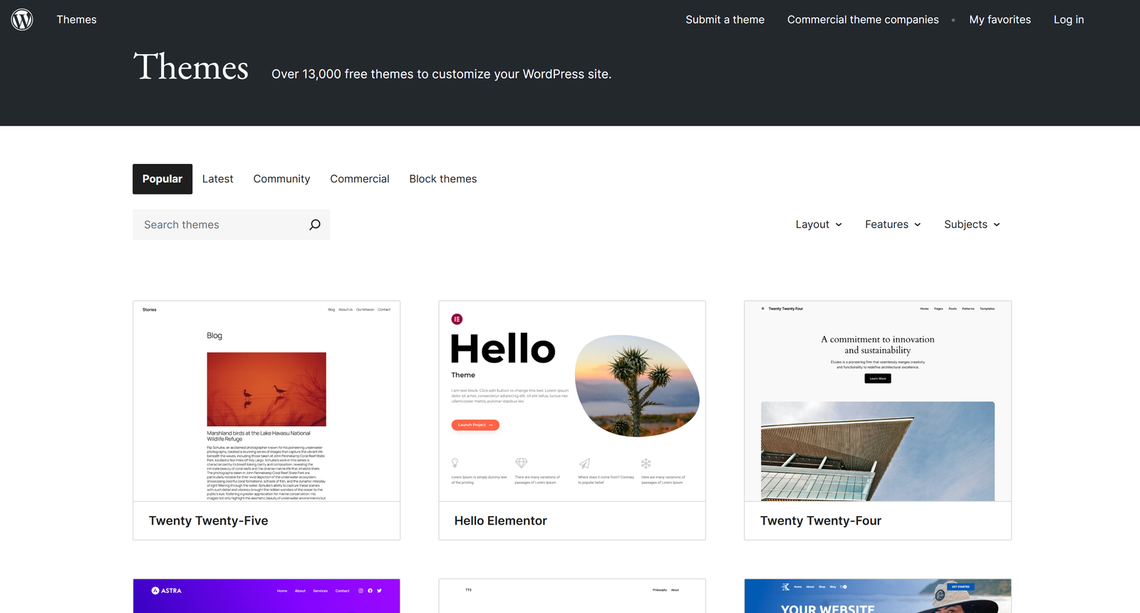Image resolution: width=1140 pixels, height=613 pixels.
Task: Open the Layout filter dropdown
Action: [819, 225]
